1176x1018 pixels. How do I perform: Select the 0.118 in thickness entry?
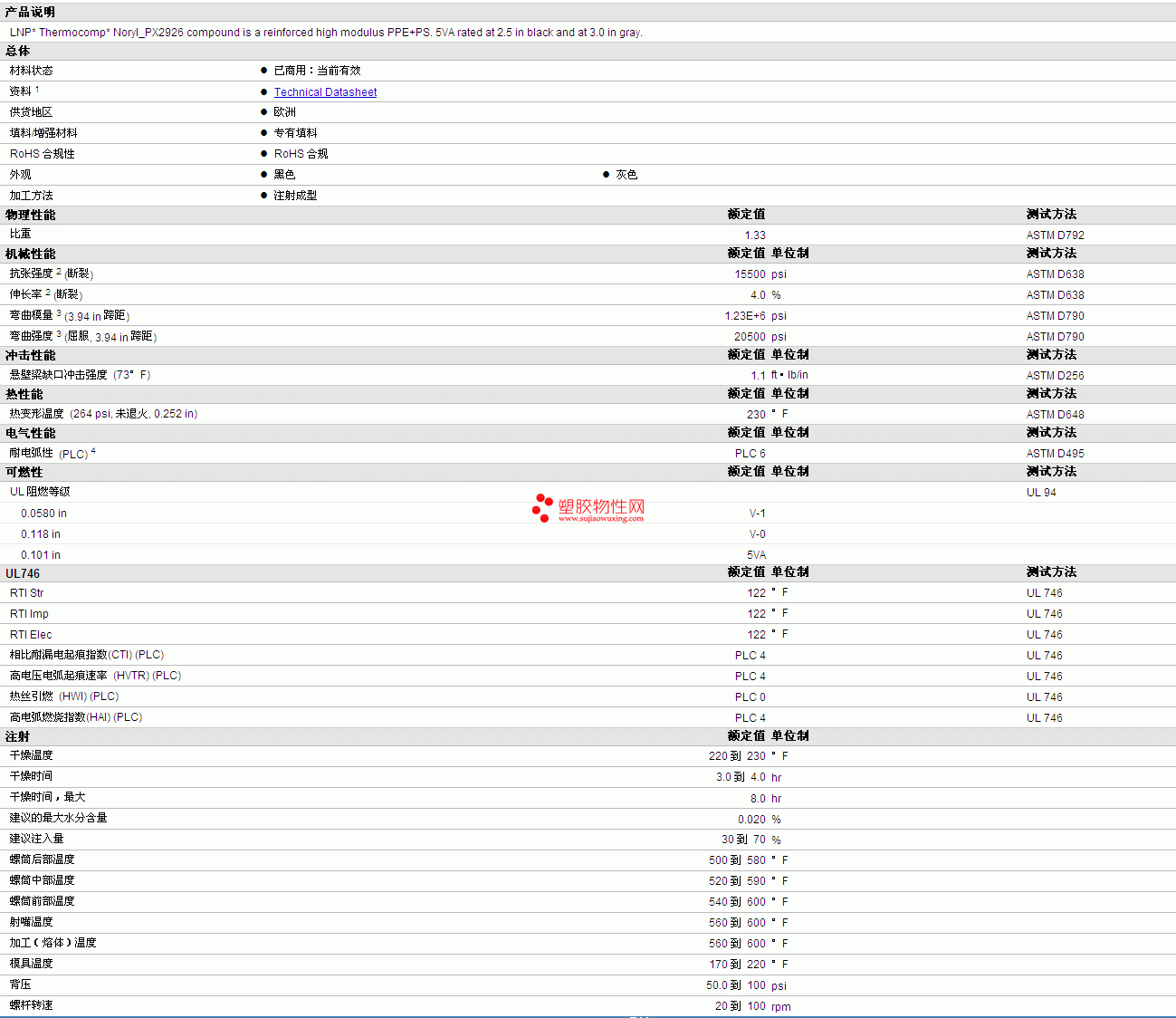(41, 534)
